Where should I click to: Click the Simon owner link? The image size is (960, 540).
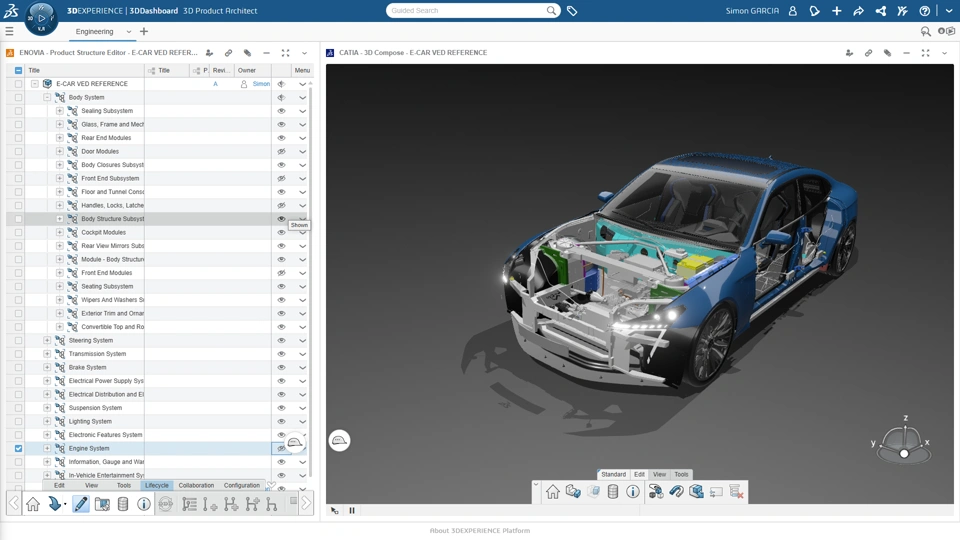click(261, 84)
